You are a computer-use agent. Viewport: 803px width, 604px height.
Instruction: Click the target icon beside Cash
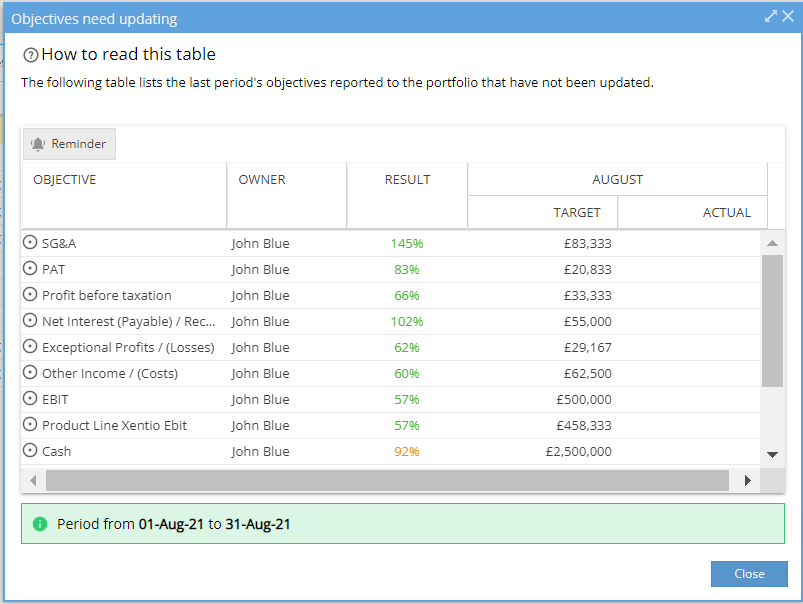point(30,451)
